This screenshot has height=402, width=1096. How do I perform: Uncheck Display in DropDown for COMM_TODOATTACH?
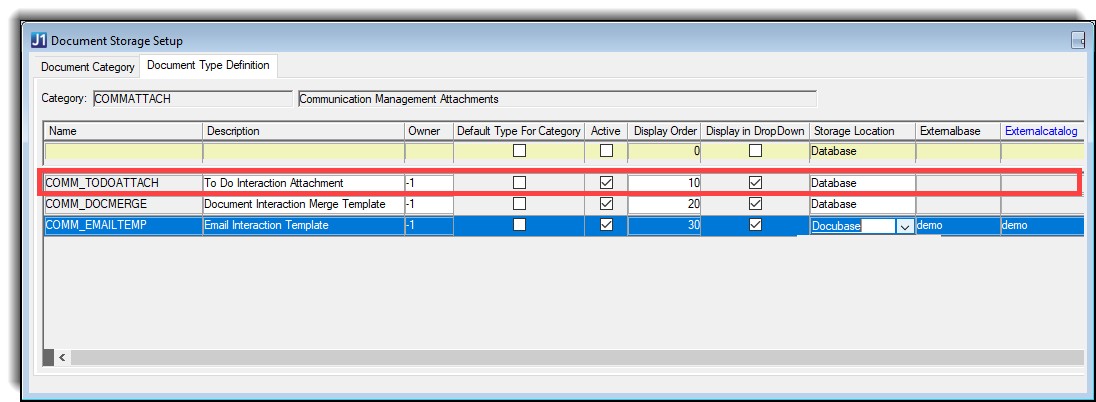point(755,183)
